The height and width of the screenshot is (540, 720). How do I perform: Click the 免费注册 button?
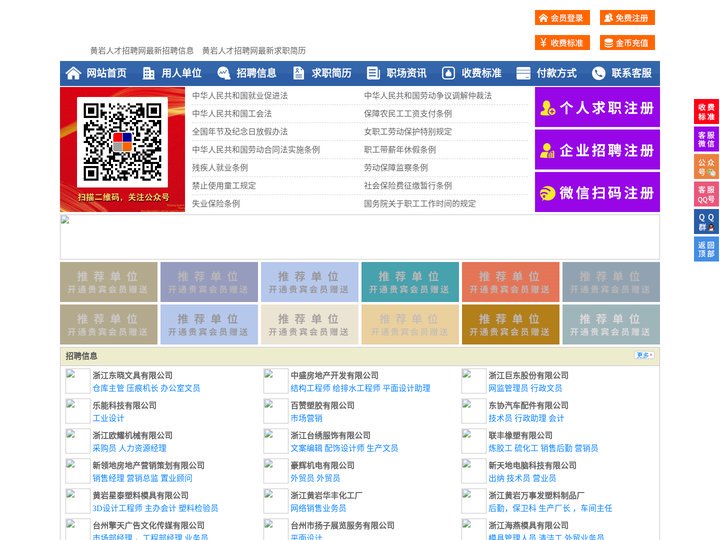coord(627,18)
